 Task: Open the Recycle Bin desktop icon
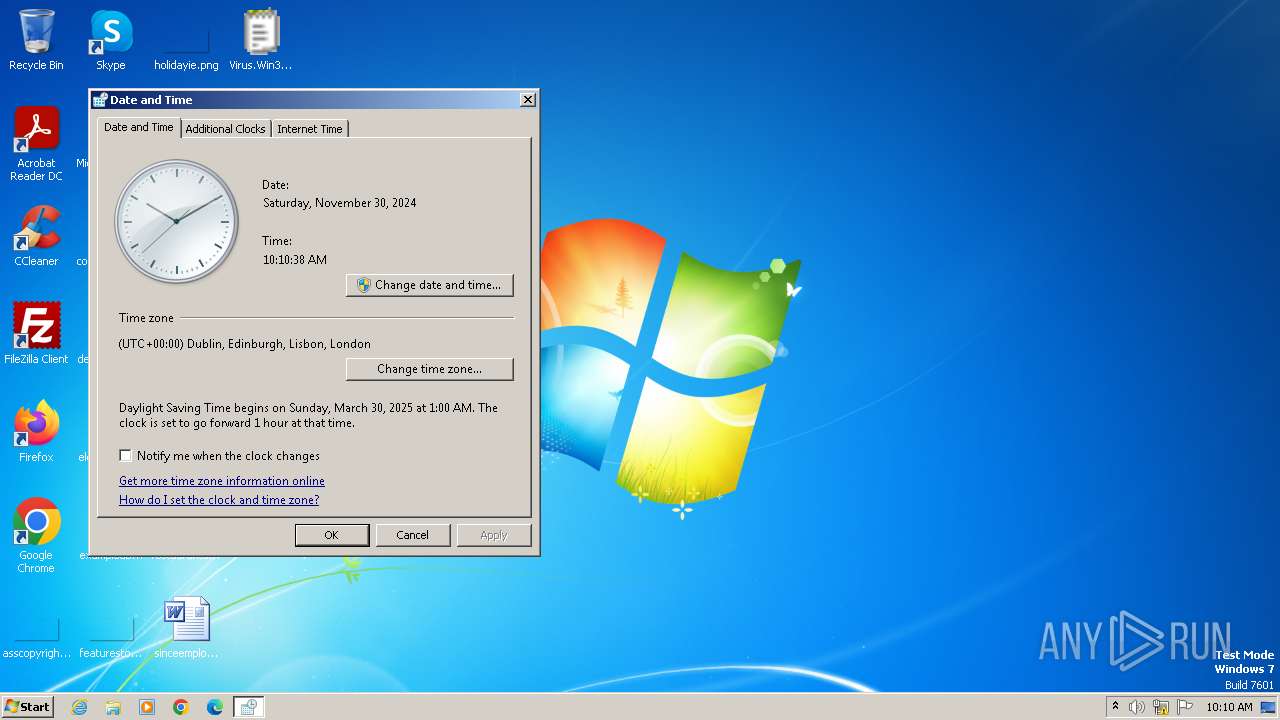coord(36,40)
